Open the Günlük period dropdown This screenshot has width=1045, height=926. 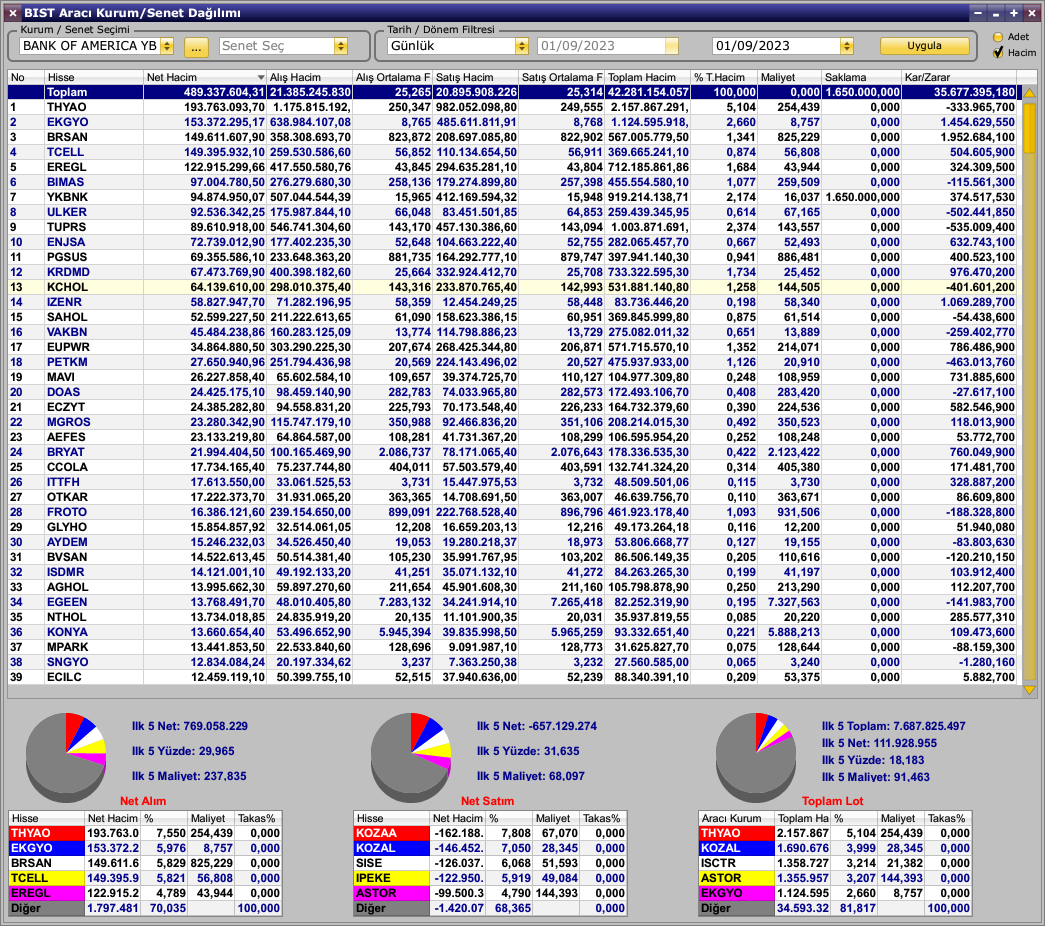coord(521,46)
